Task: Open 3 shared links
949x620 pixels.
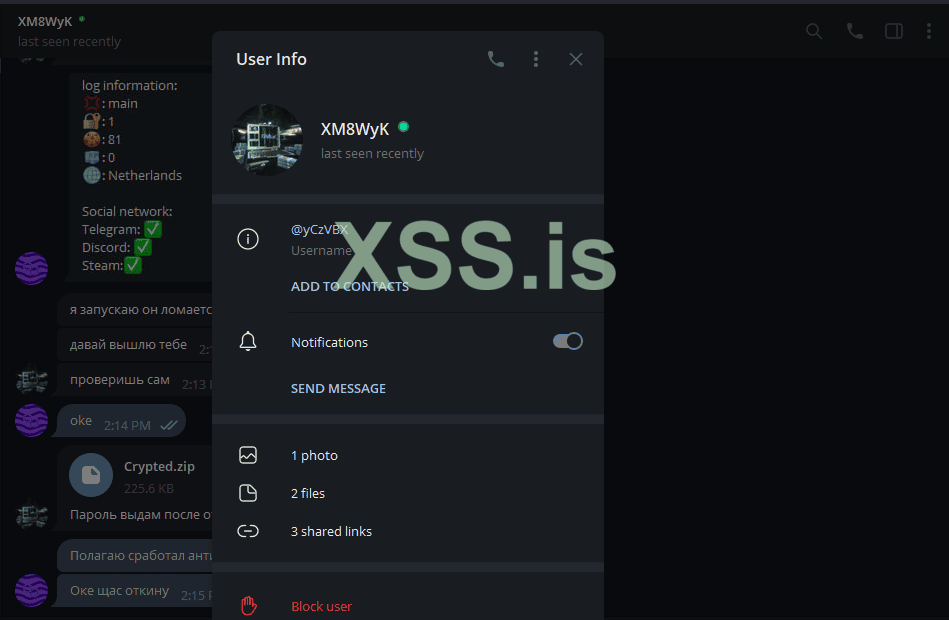Action: point(332,531)
